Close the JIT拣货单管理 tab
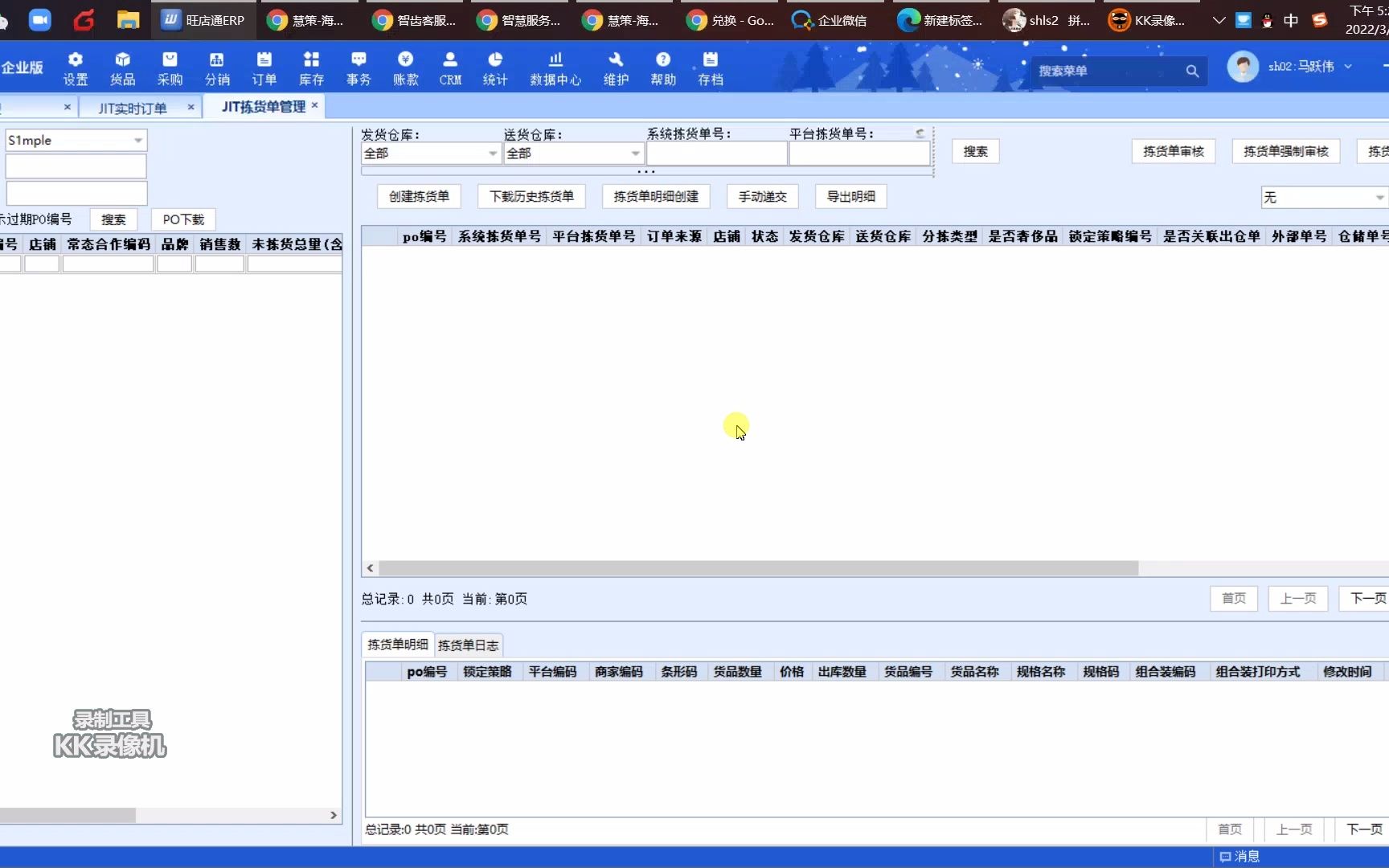This screenshot has width=1389, height=868. pos(315,105)
